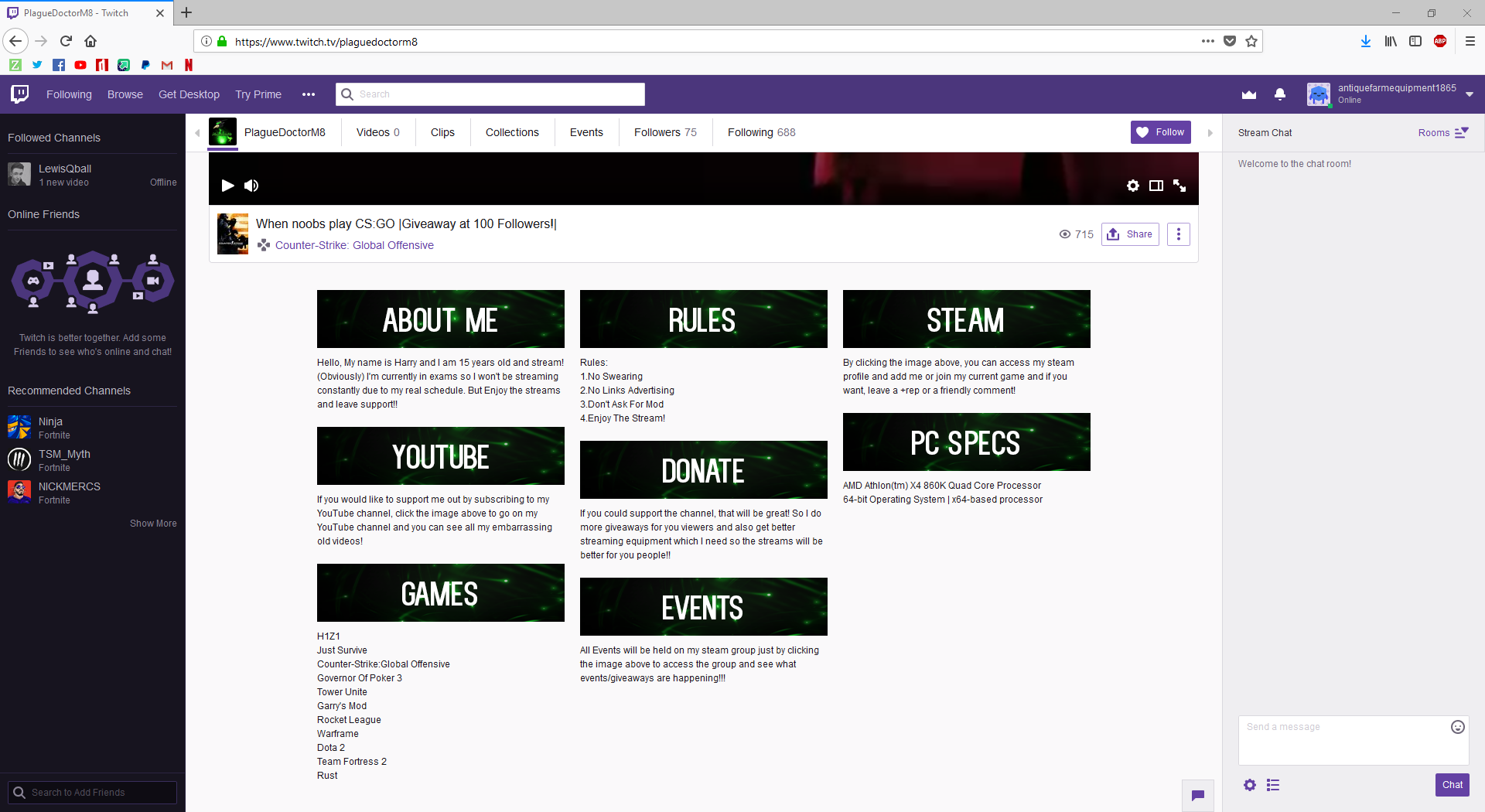Open the Adblock Plus extension icon

1440,41
